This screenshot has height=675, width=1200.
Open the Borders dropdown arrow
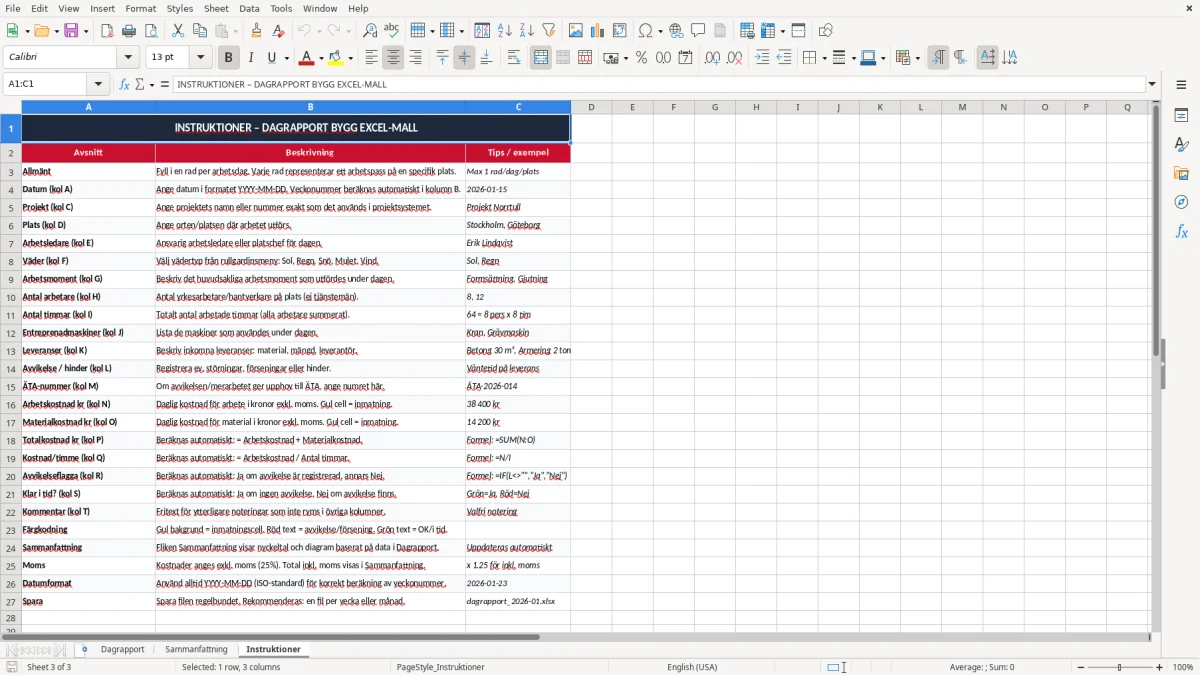tap(824, 58)
